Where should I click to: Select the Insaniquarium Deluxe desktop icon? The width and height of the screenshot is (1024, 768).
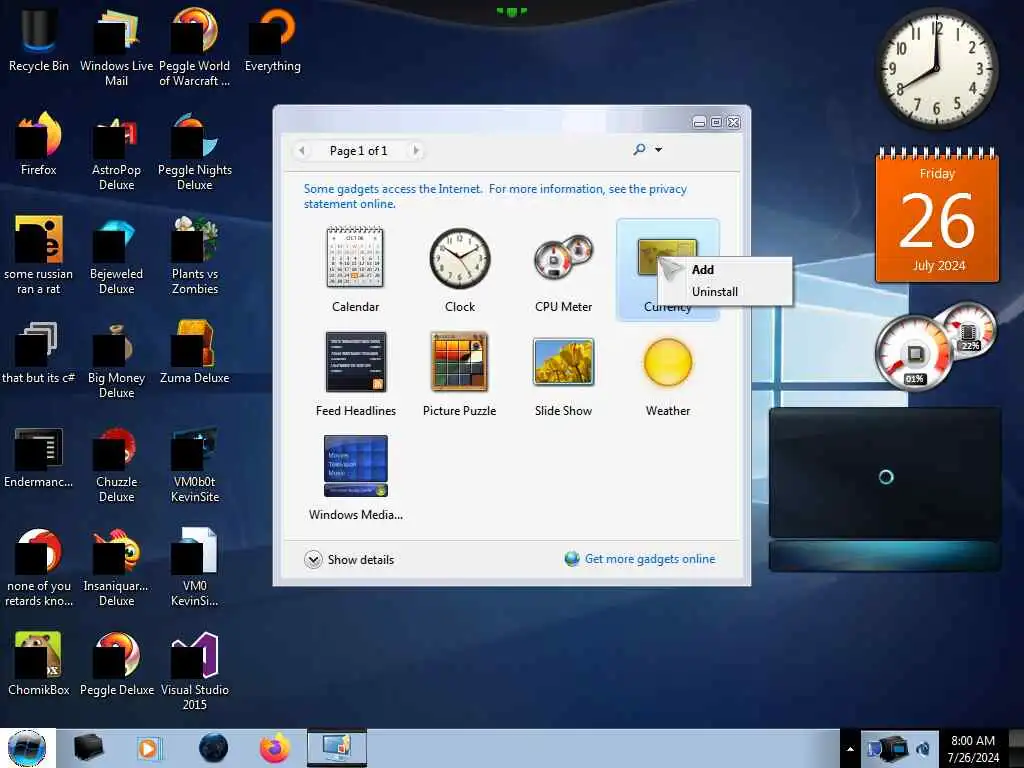click(116, 567)
